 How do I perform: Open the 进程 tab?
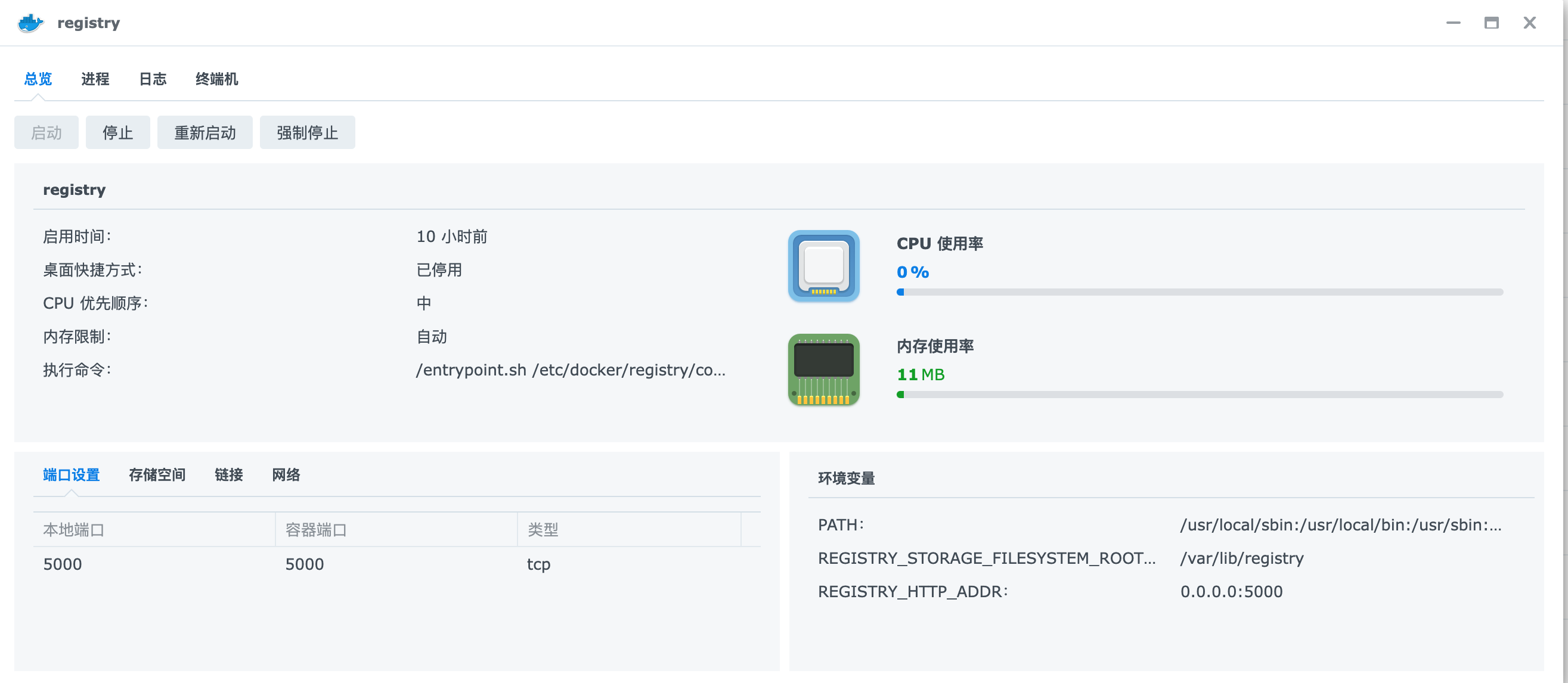point(95,79)
